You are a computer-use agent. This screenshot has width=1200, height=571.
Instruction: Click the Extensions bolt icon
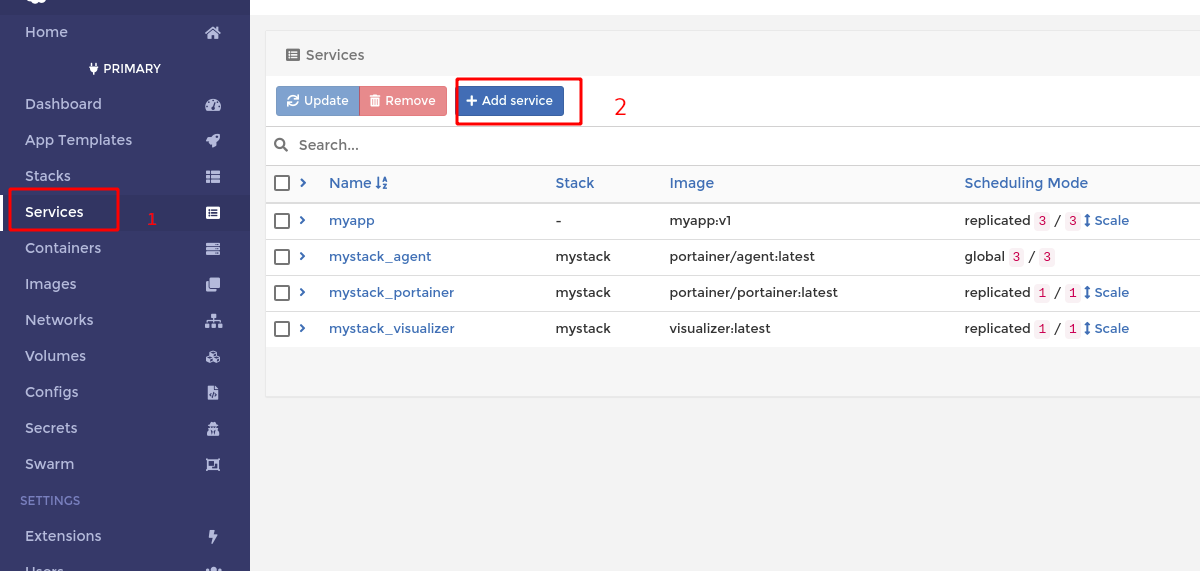tap(212, 536)
